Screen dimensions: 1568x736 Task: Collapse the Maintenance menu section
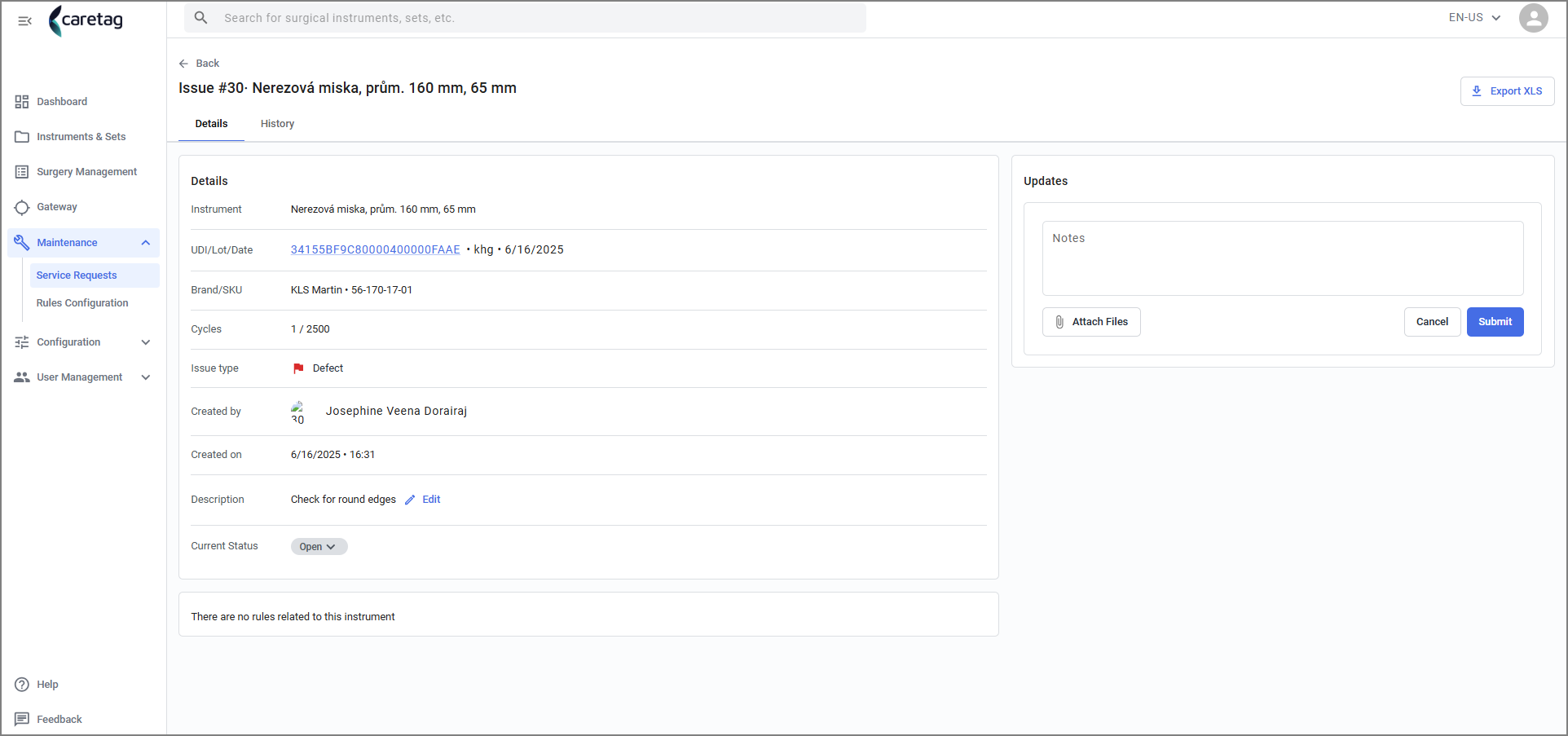[x=146, y=243]
